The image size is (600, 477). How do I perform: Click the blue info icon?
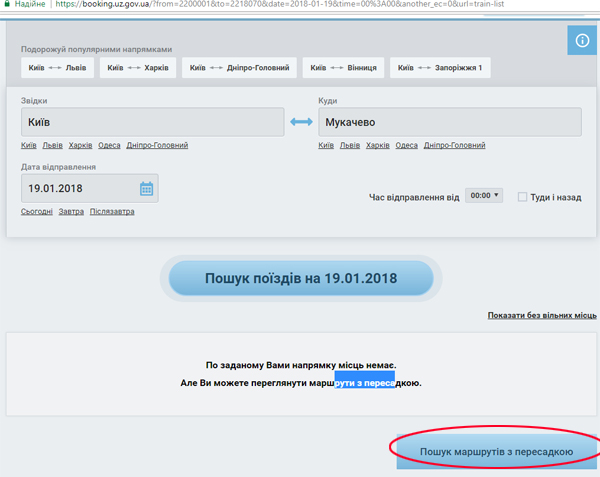tap(582, 41)
